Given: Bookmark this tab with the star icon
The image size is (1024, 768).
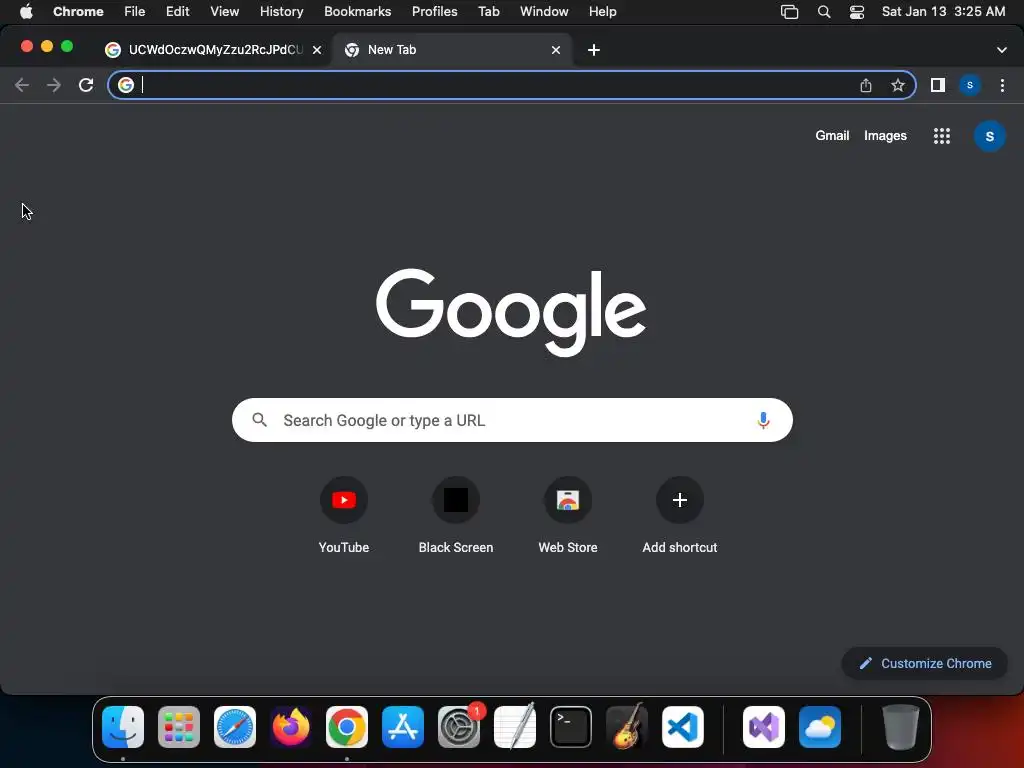Looking at the screenshot, I should pyautogui.click(x=898, y=85).
